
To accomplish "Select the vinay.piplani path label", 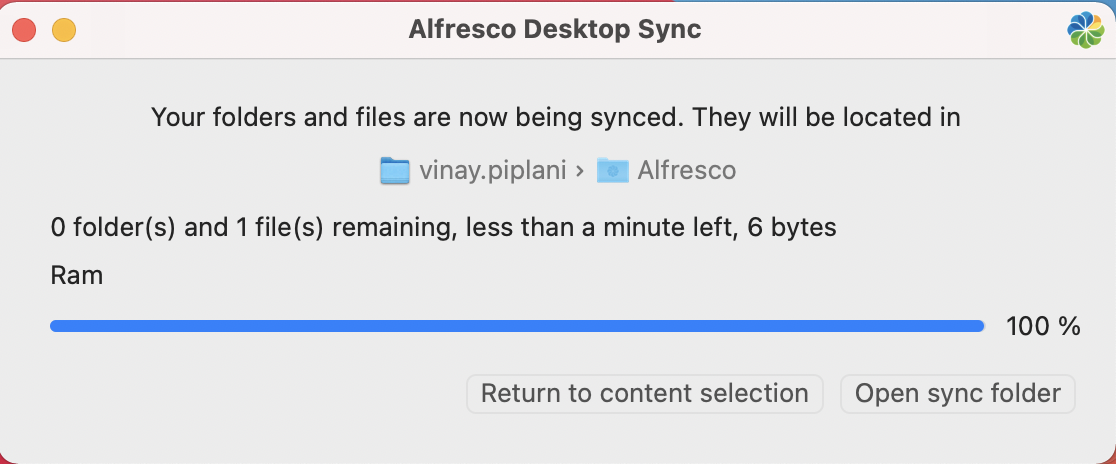I will (x=490, y=171).
